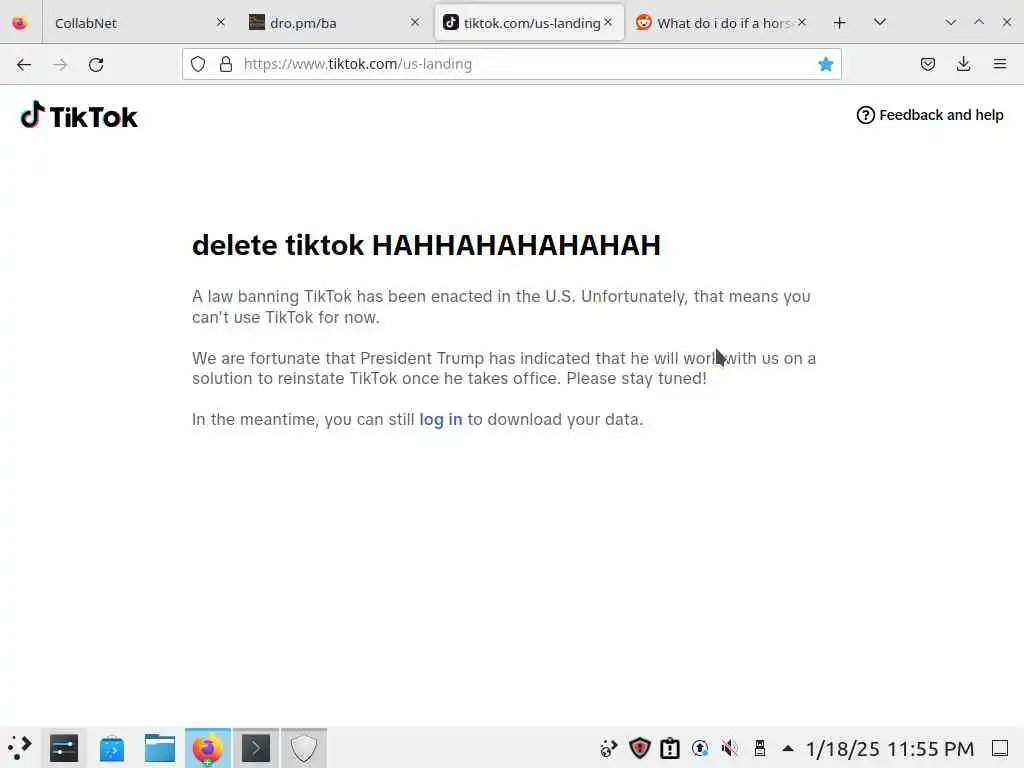Click the Firefox taskbar icon

coord(208,748)
